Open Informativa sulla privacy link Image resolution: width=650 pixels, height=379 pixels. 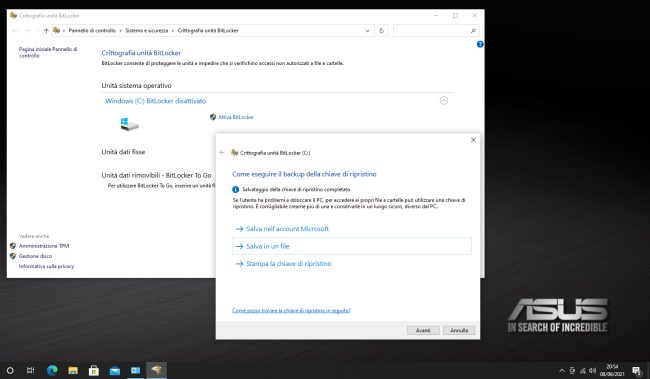(46, 266)
